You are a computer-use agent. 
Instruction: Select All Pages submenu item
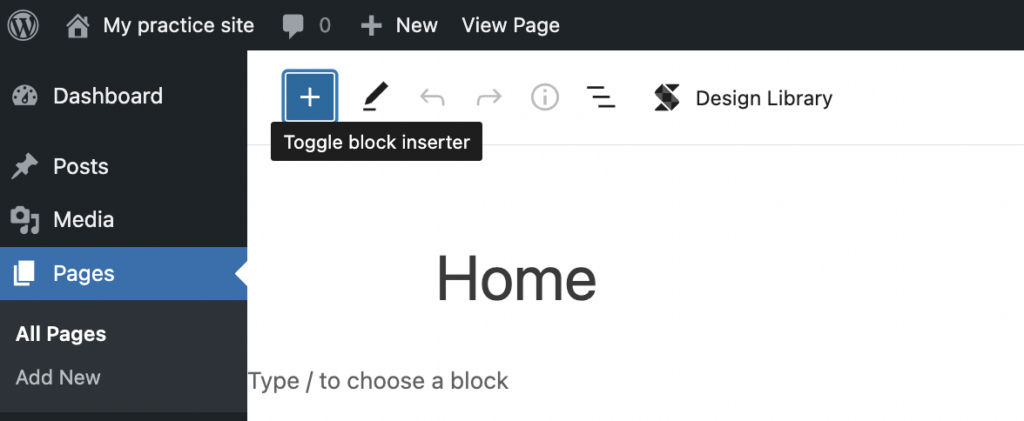[x=61, y=334]
